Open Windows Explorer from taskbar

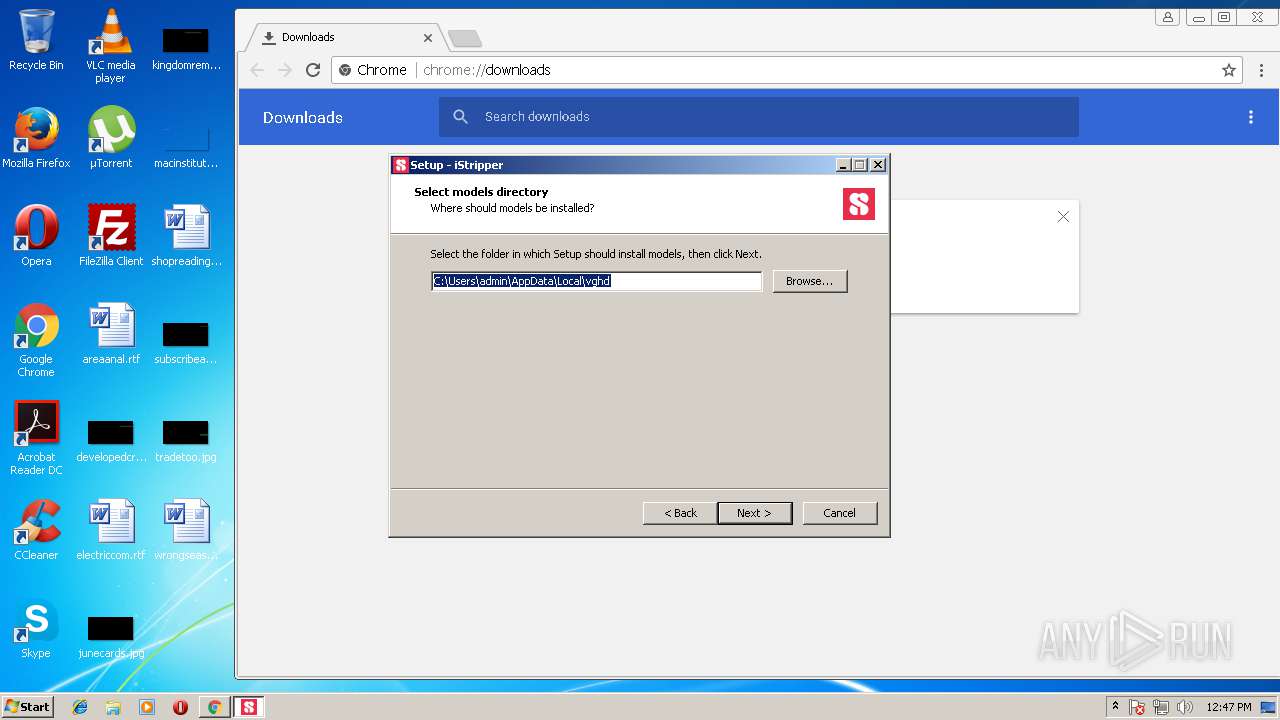click(x=113, y=707)
